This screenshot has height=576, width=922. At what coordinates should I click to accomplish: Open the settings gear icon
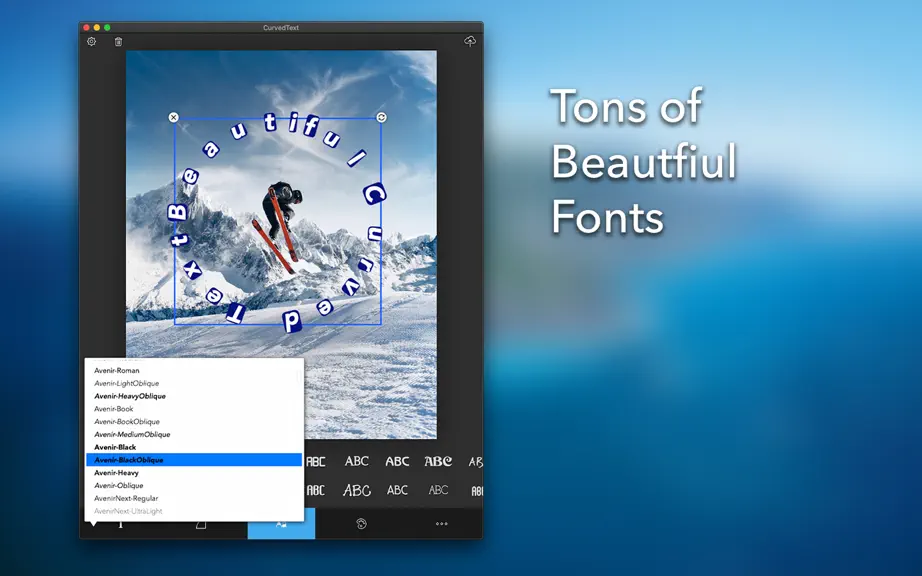tap(91, 42)
